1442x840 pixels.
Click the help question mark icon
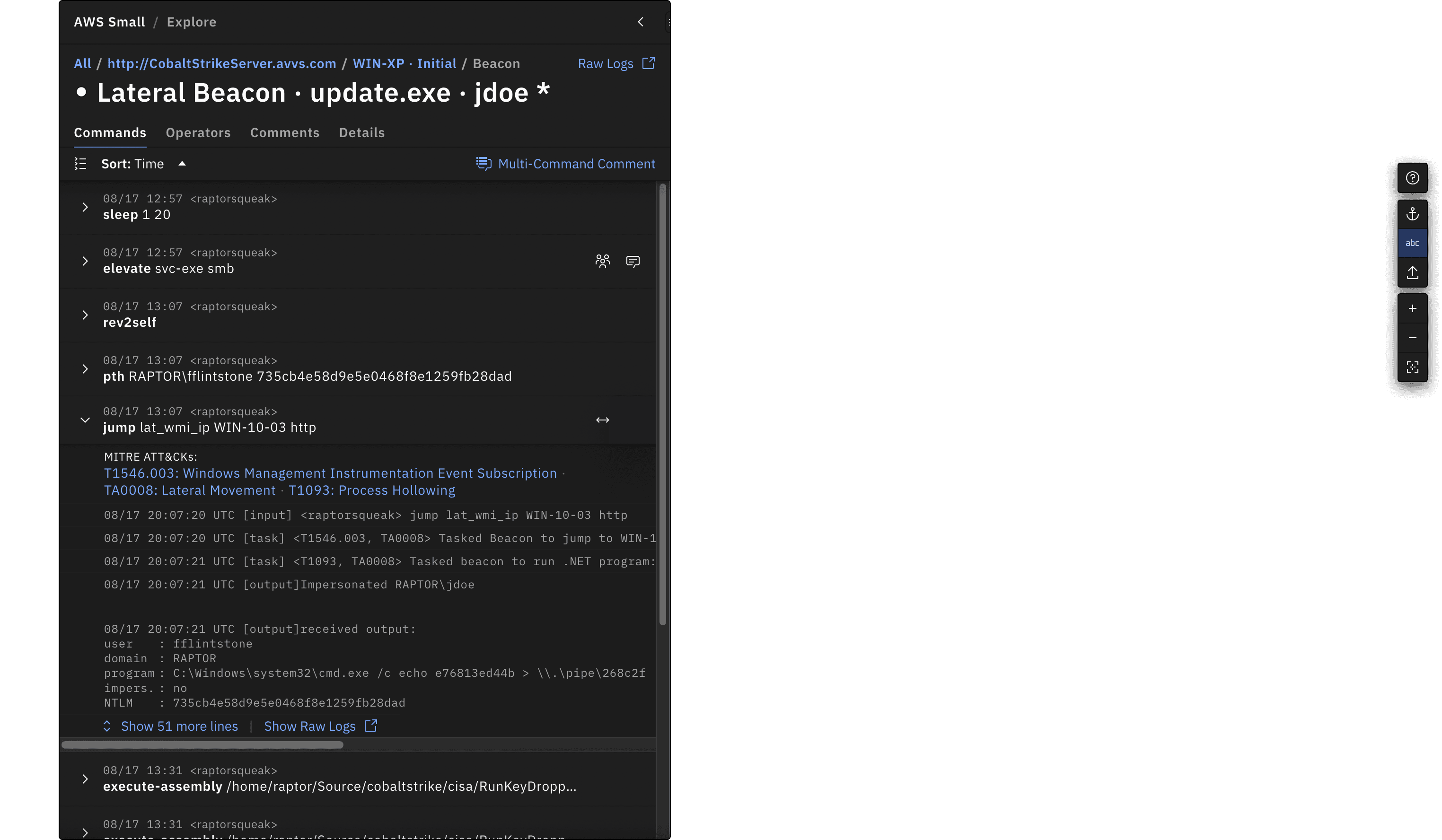coord(1412,178)
